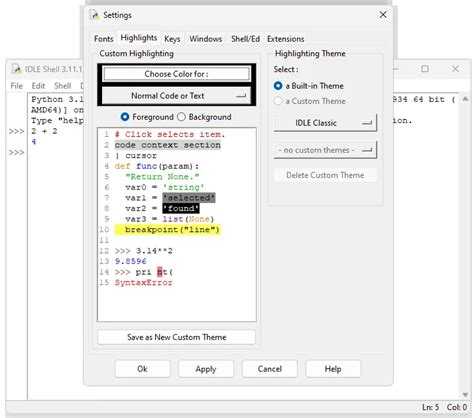Select the '# Click selects item.' comment sample
Viewport: 474px width, 418px height.
(170, 134)
